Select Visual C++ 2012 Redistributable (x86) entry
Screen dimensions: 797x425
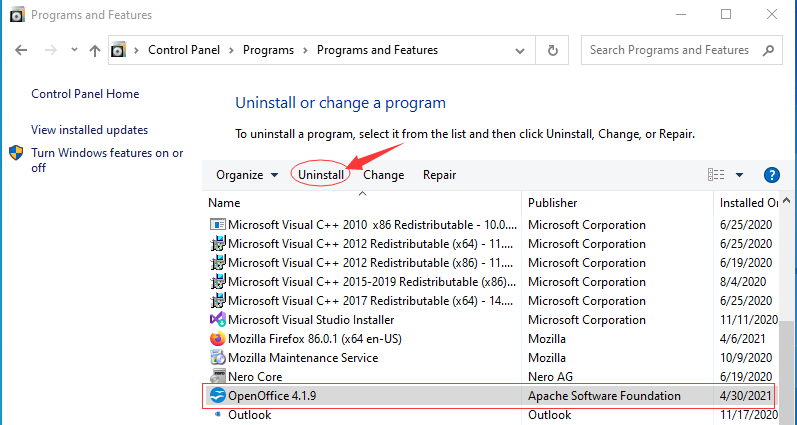[x=370, y=263]
